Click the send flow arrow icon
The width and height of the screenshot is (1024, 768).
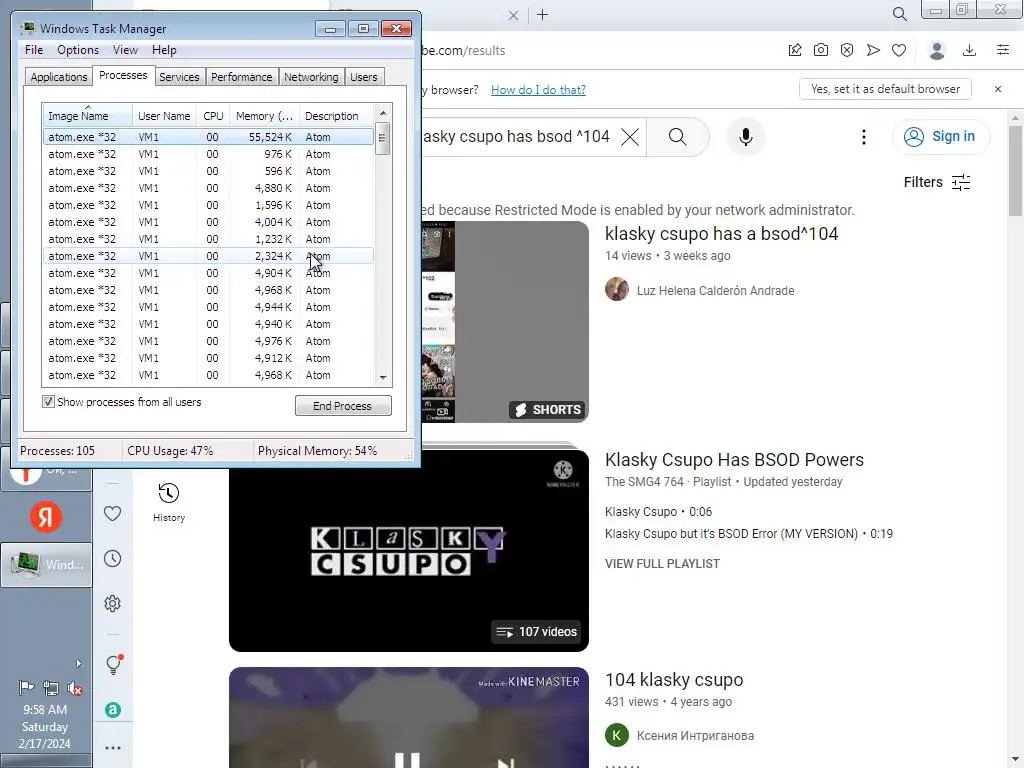pyautogui.click(x=873, y=50)
